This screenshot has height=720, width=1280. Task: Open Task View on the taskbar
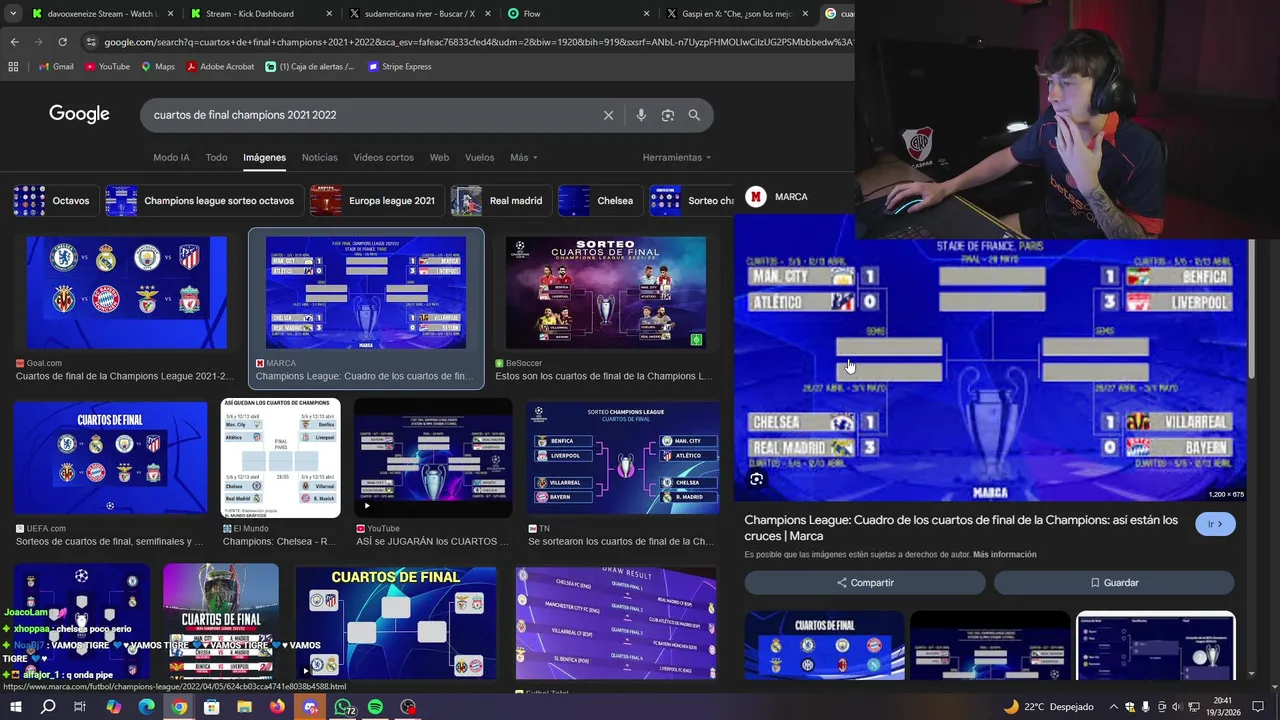[80, 707]
